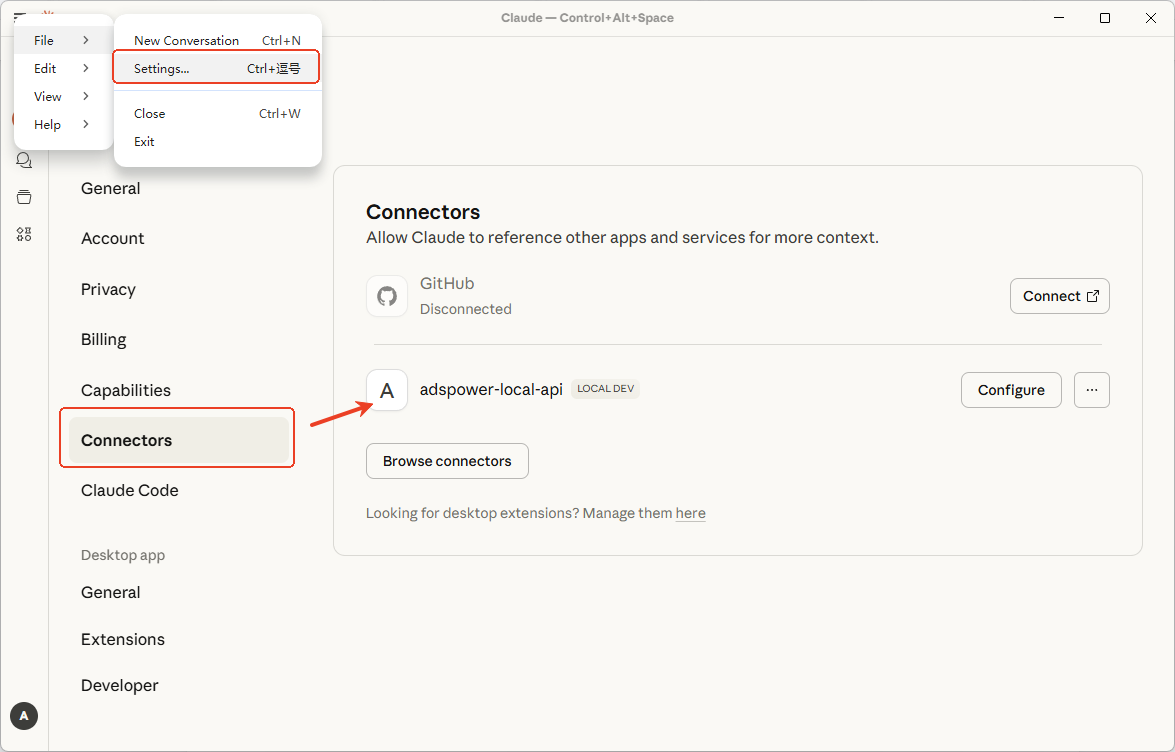The image size is (1175, 752).
Task: Open the Artifacts grid icon in sidebar
Action: pyautogui.click(x=24, y=234)
